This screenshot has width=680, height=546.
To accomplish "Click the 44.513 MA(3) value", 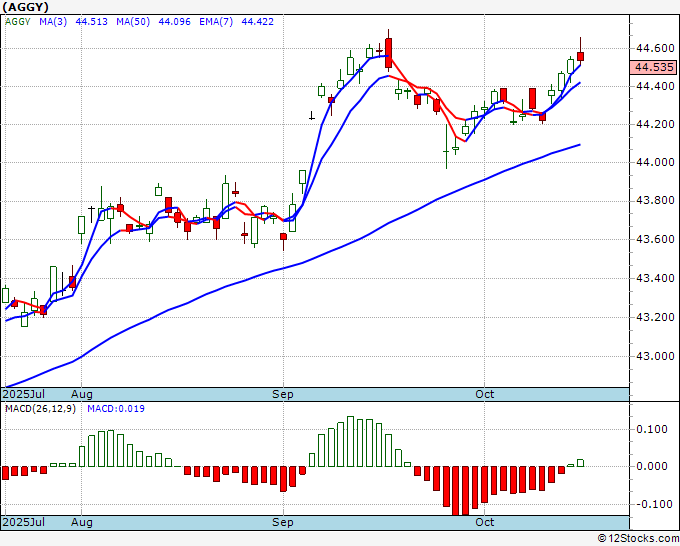I will click(92, 22).
